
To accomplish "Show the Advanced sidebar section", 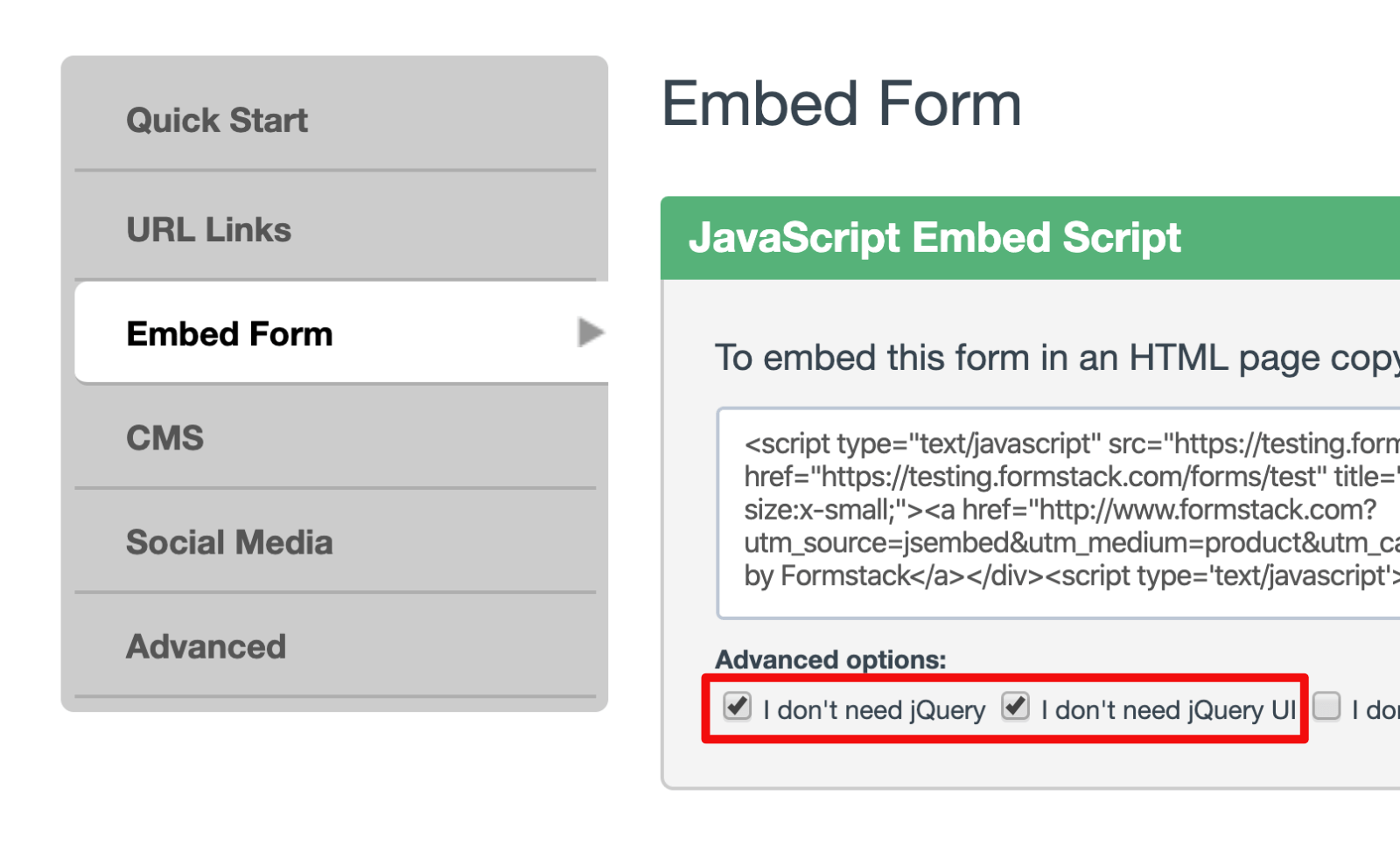I will 206,646.
